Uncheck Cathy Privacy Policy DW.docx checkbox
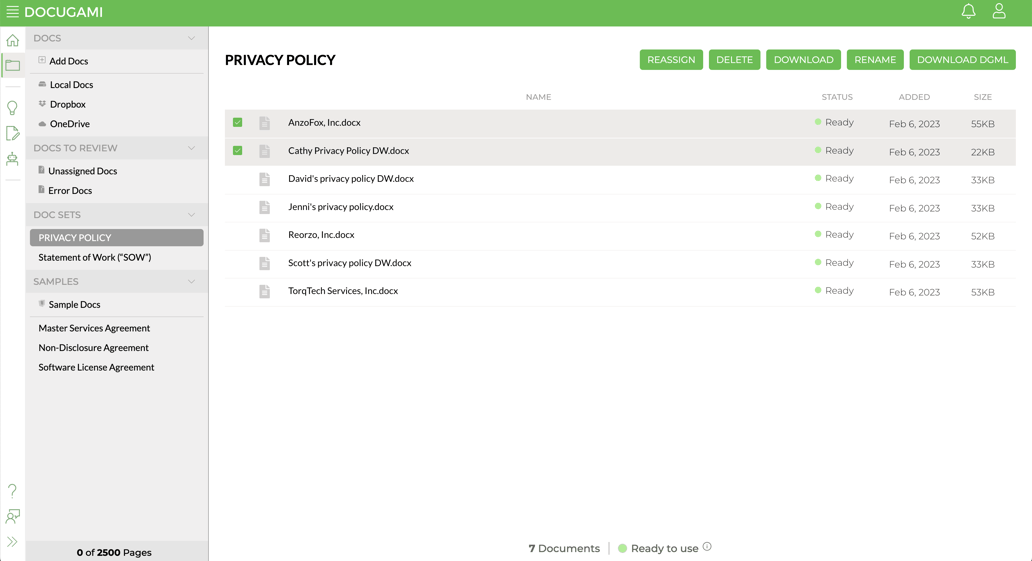 pos(238,151)
